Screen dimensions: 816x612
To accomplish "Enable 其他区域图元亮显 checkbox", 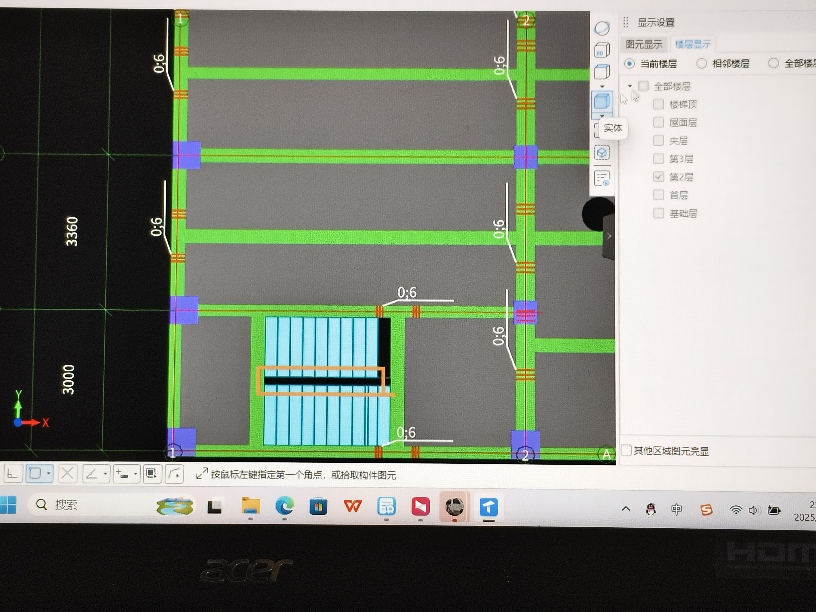I will pyautogui.click(x=627, y=450).
